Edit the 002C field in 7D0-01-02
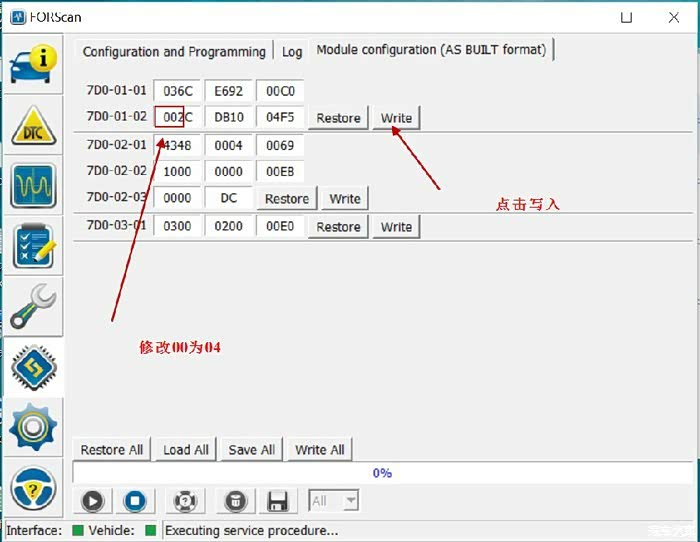 point(178,117)
